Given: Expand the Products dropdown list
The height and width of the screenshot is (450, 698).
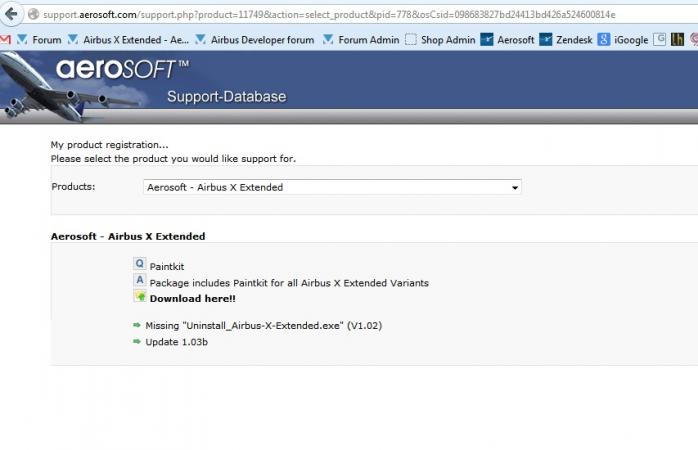Looking at the screenshot, I should click(x=515, y=187).
